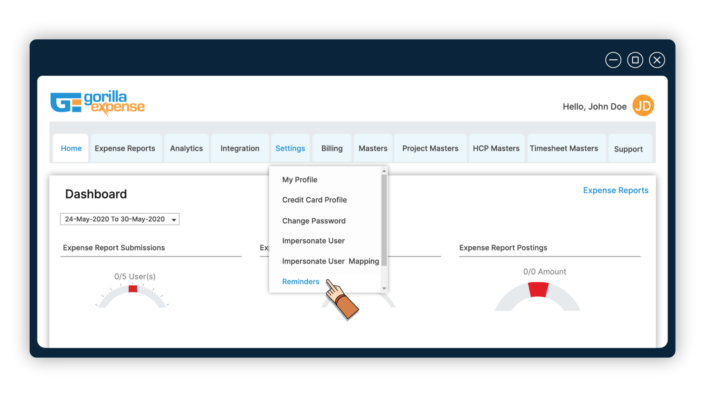Click the Gorilla Expense logo
This screenshot has height=397, width=705.
point(97,103)
